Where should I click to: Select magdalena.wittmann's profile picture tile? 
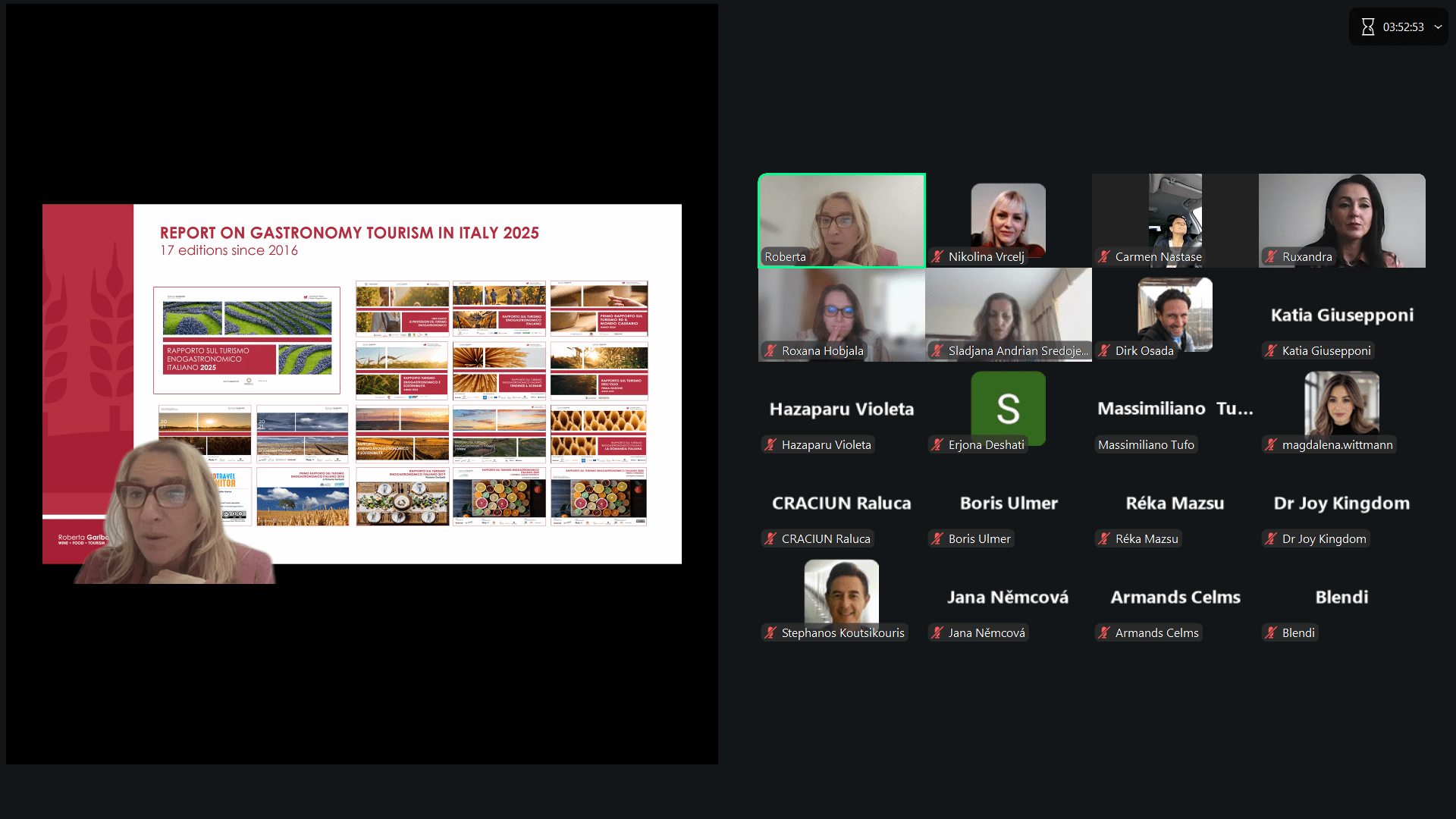pyautogui.click(x=1341, y=403)
